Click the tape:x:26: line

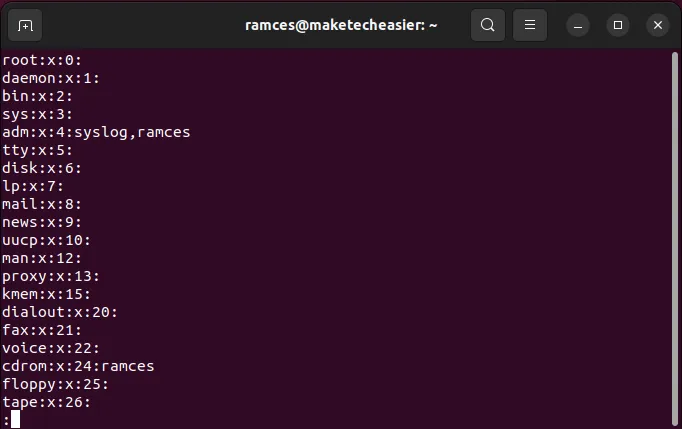pyautogui.click(x=47, y=402)
